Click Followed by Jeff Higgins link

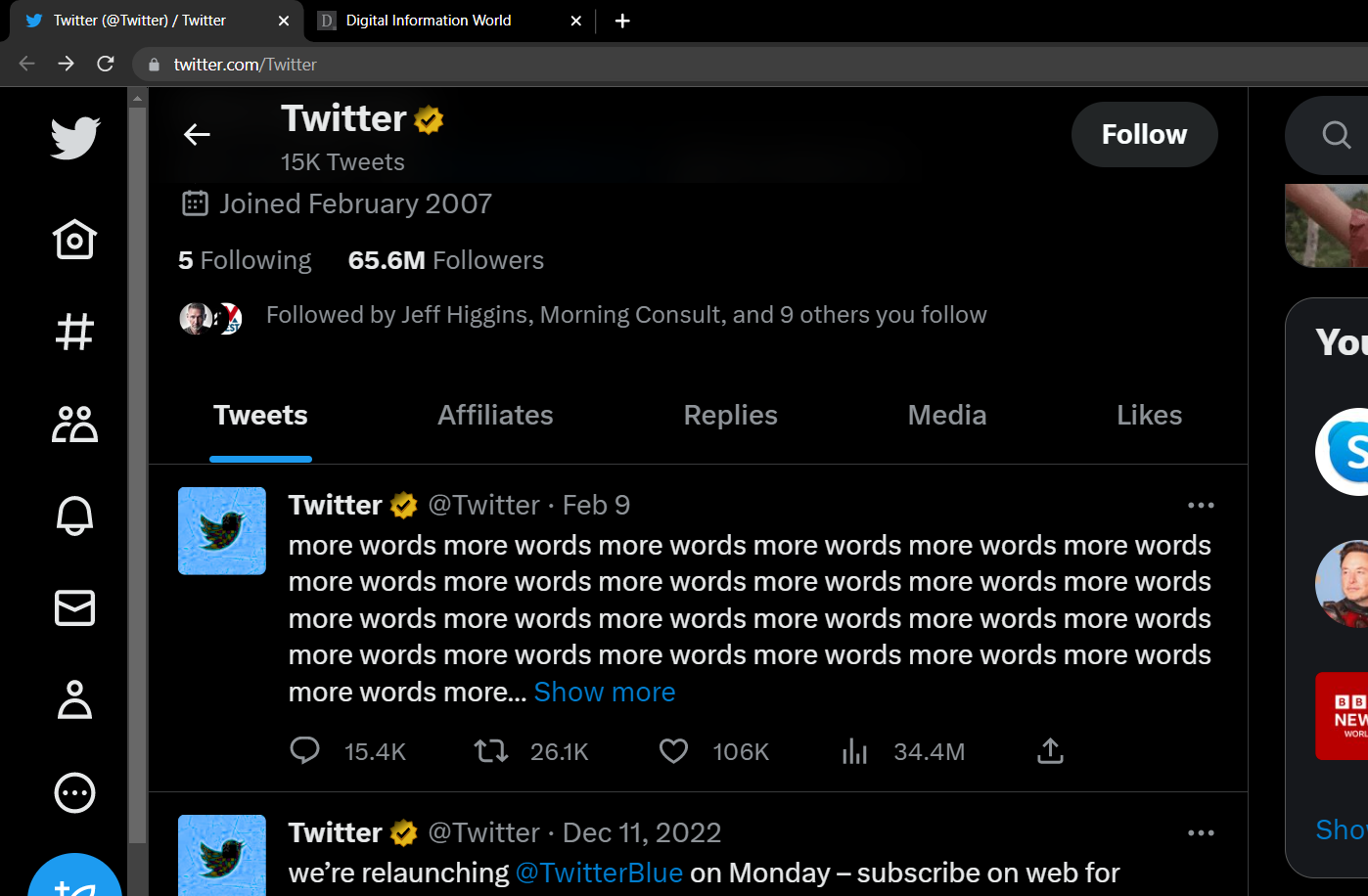[x=626, y=315]
